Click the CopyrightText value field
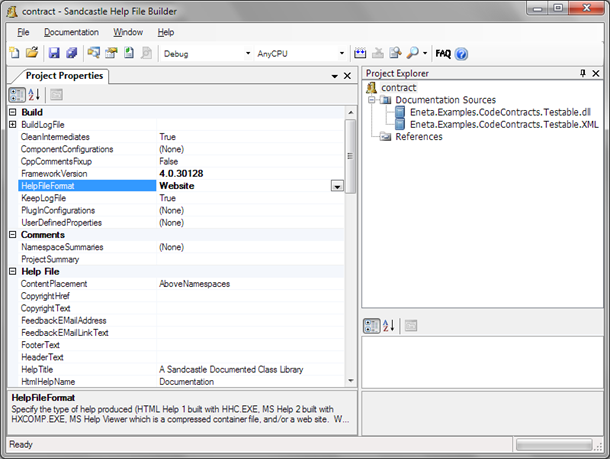The image size is (610, 459). tap(251, 308)
